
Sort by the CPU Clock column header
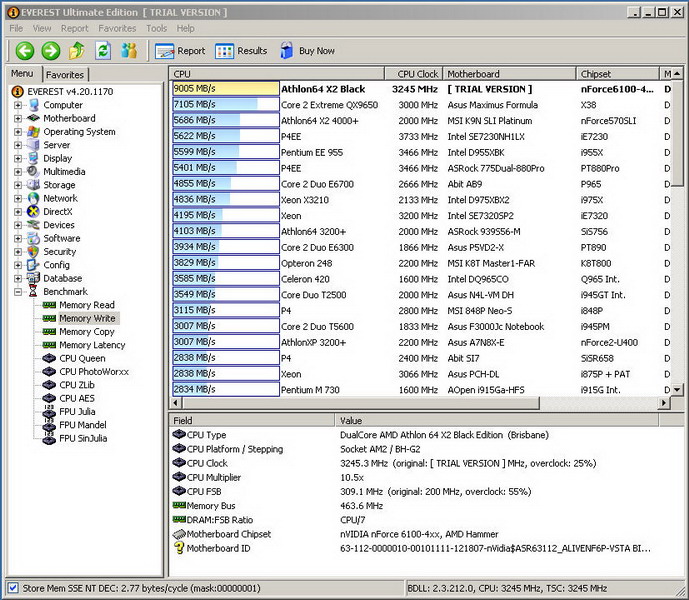pyautogui.click(x=414, y=74)
